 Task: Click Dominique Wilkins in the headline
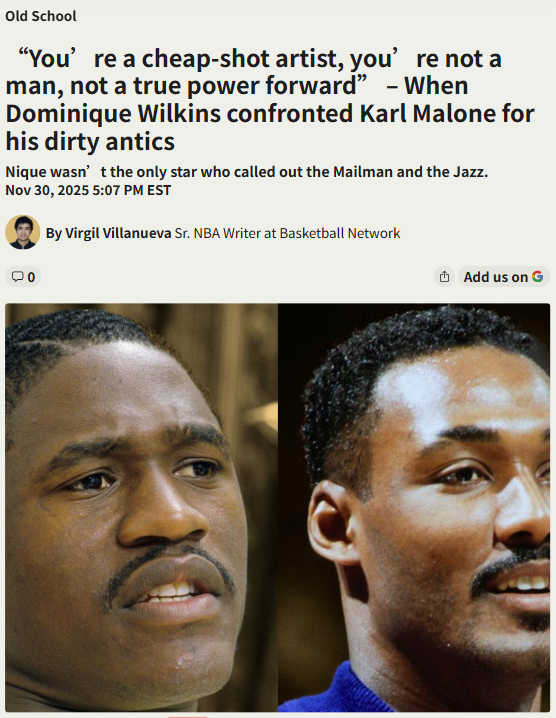tap(113, 113)
